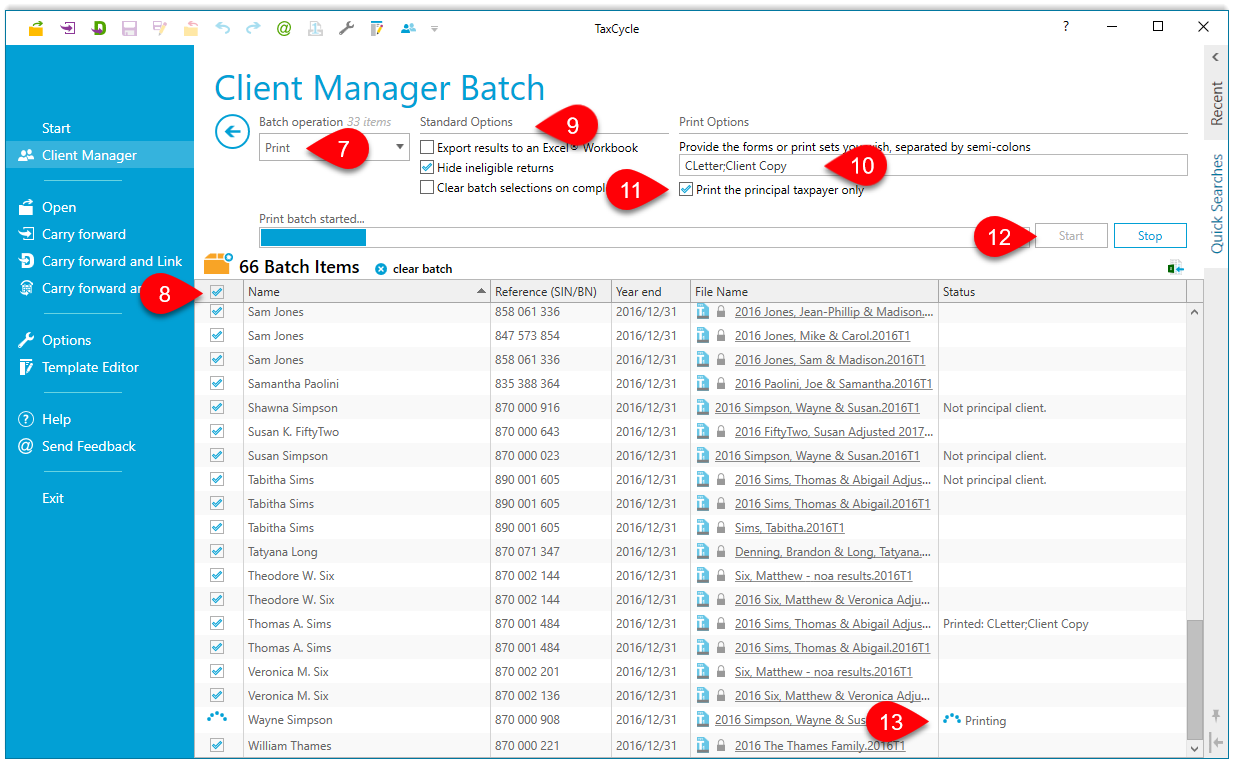Click the scrollbar up arrow of the batch table

coord(1195,312)
